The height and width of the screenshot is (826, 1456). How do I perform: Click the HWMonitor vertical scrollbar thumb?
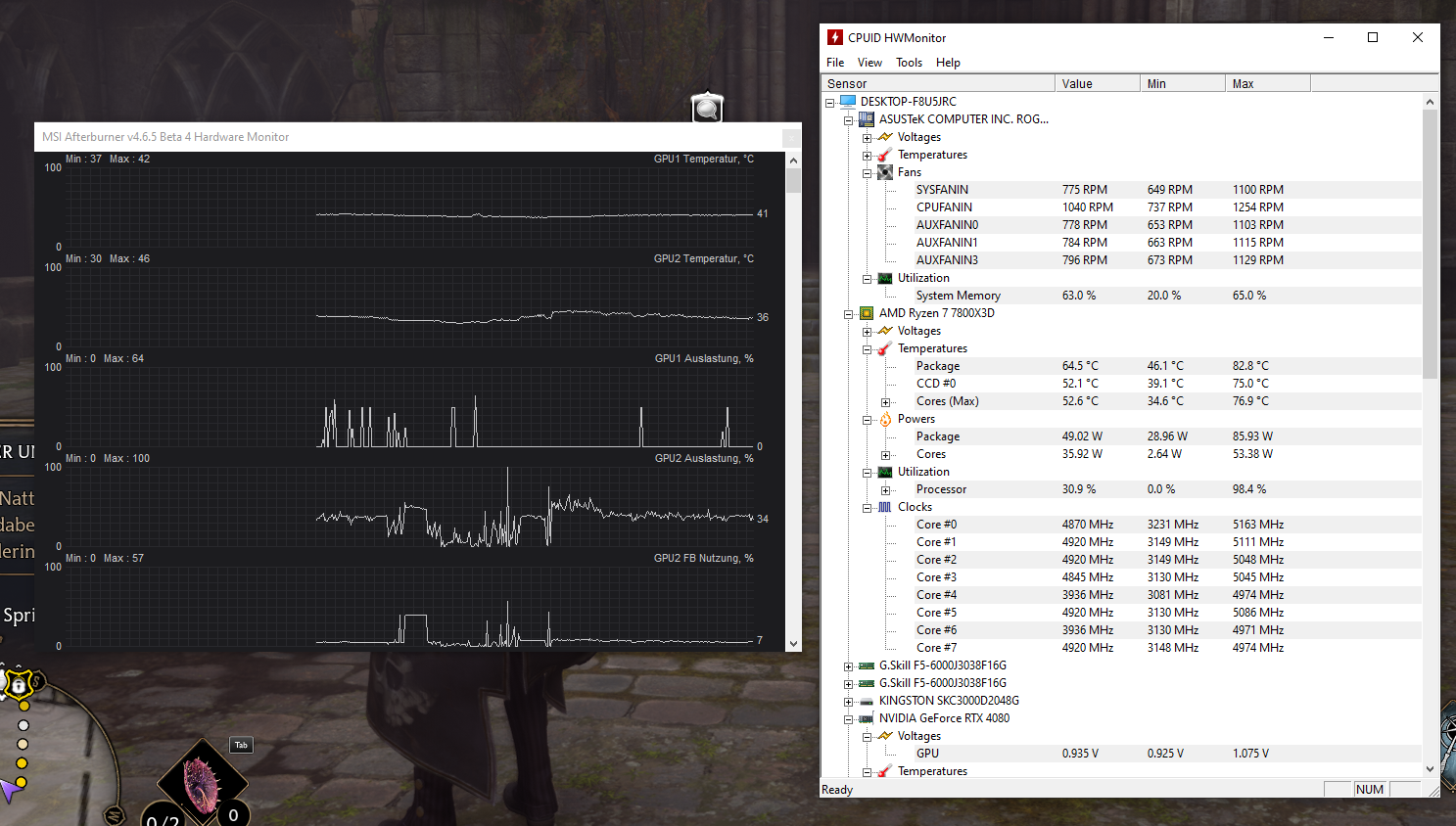tap(1430, 245)
